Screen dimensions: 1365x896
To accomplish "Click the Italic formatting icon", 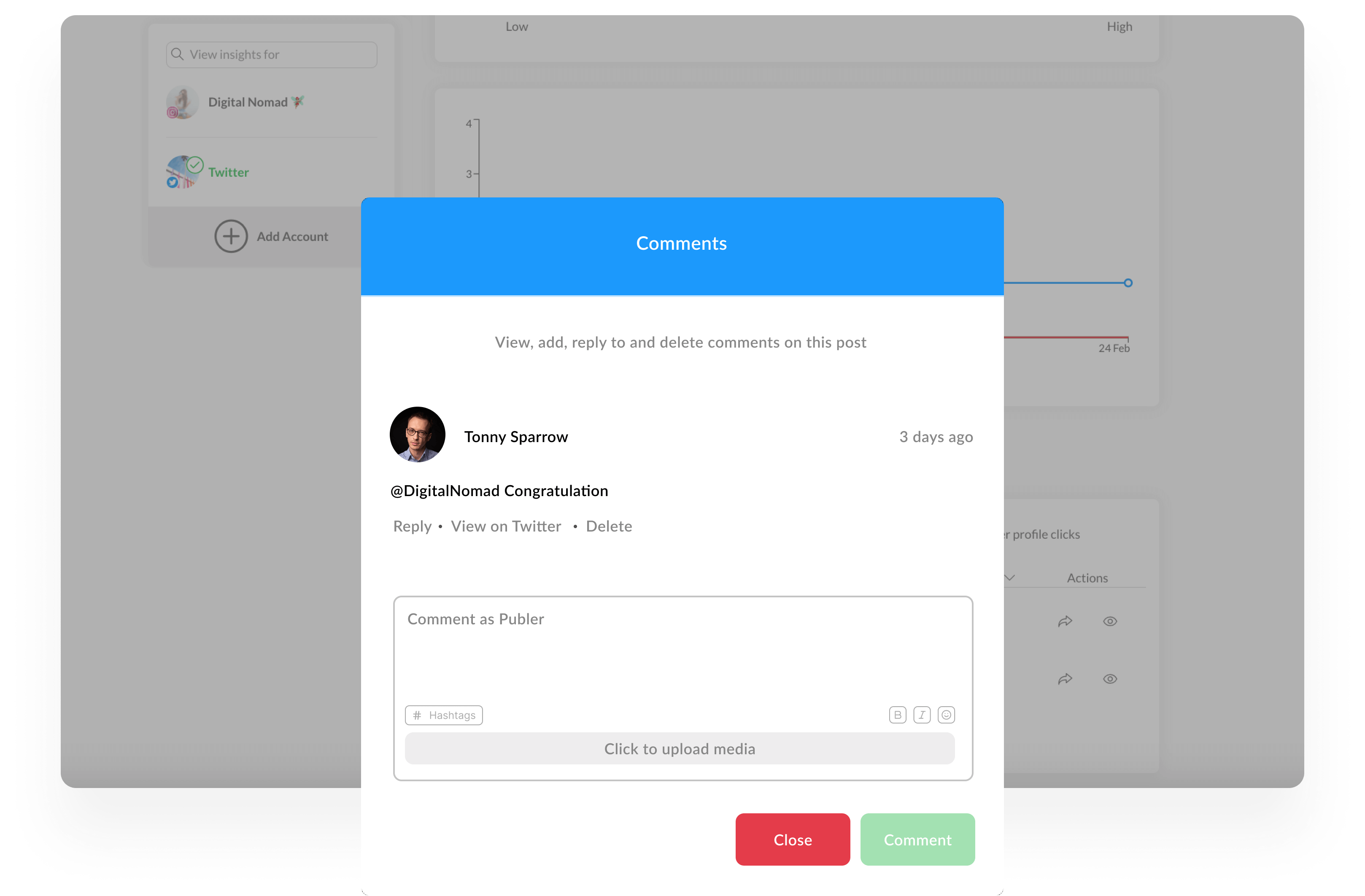I will click(x=921, y=715).
